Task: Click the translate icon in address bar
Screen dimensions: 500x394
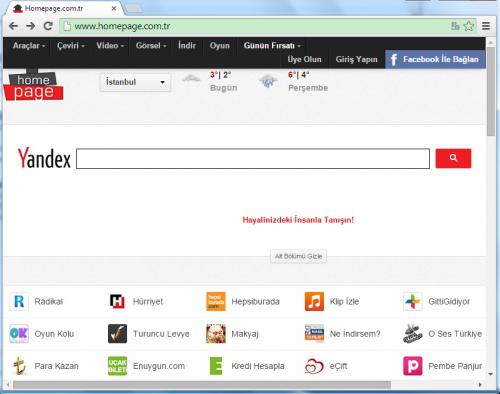Action: point(455,26)
